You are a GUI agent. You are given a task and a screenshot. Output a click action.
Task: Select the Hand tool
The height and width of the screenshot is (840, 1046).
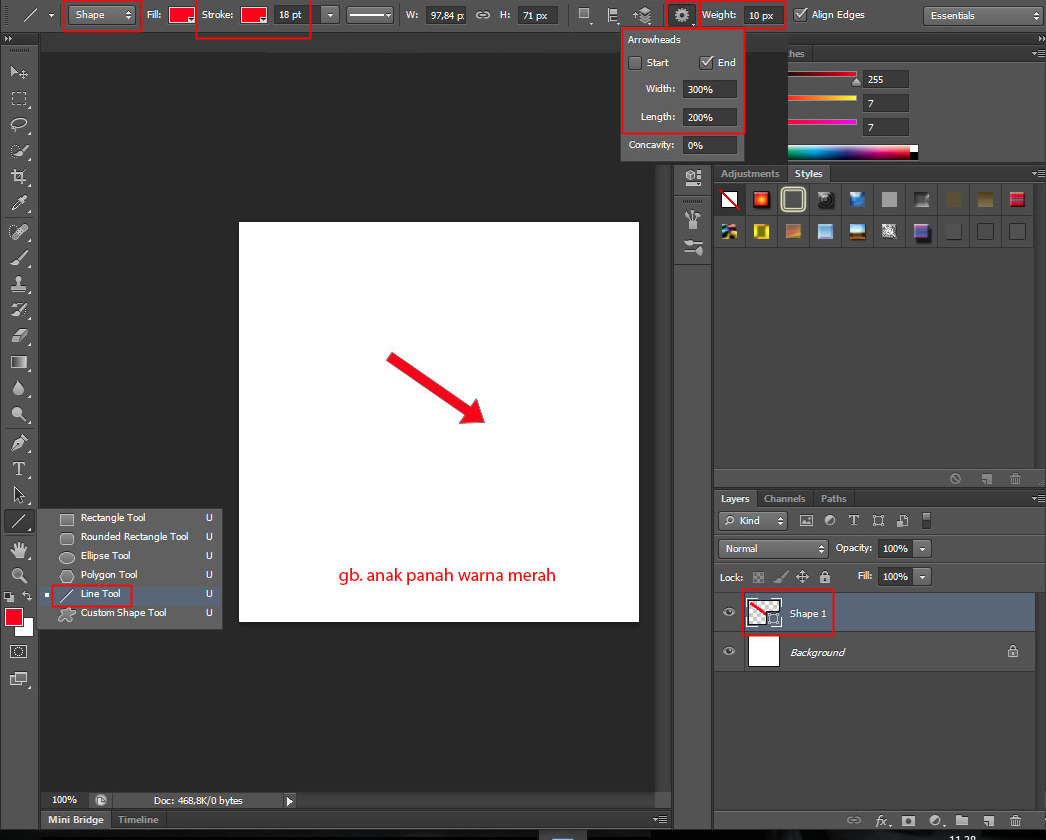pos(19,549)
